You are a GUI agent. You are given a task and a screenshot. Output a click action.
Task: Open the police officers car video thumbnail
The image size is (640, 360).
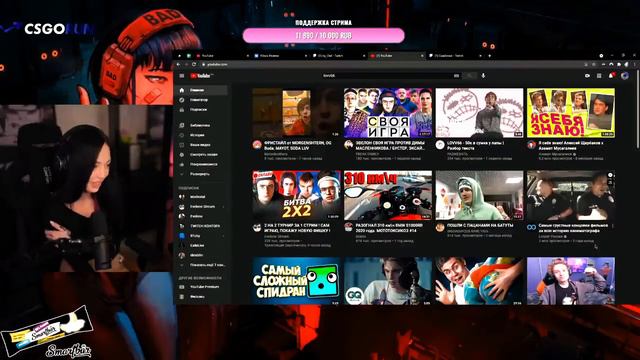point(571,195)
